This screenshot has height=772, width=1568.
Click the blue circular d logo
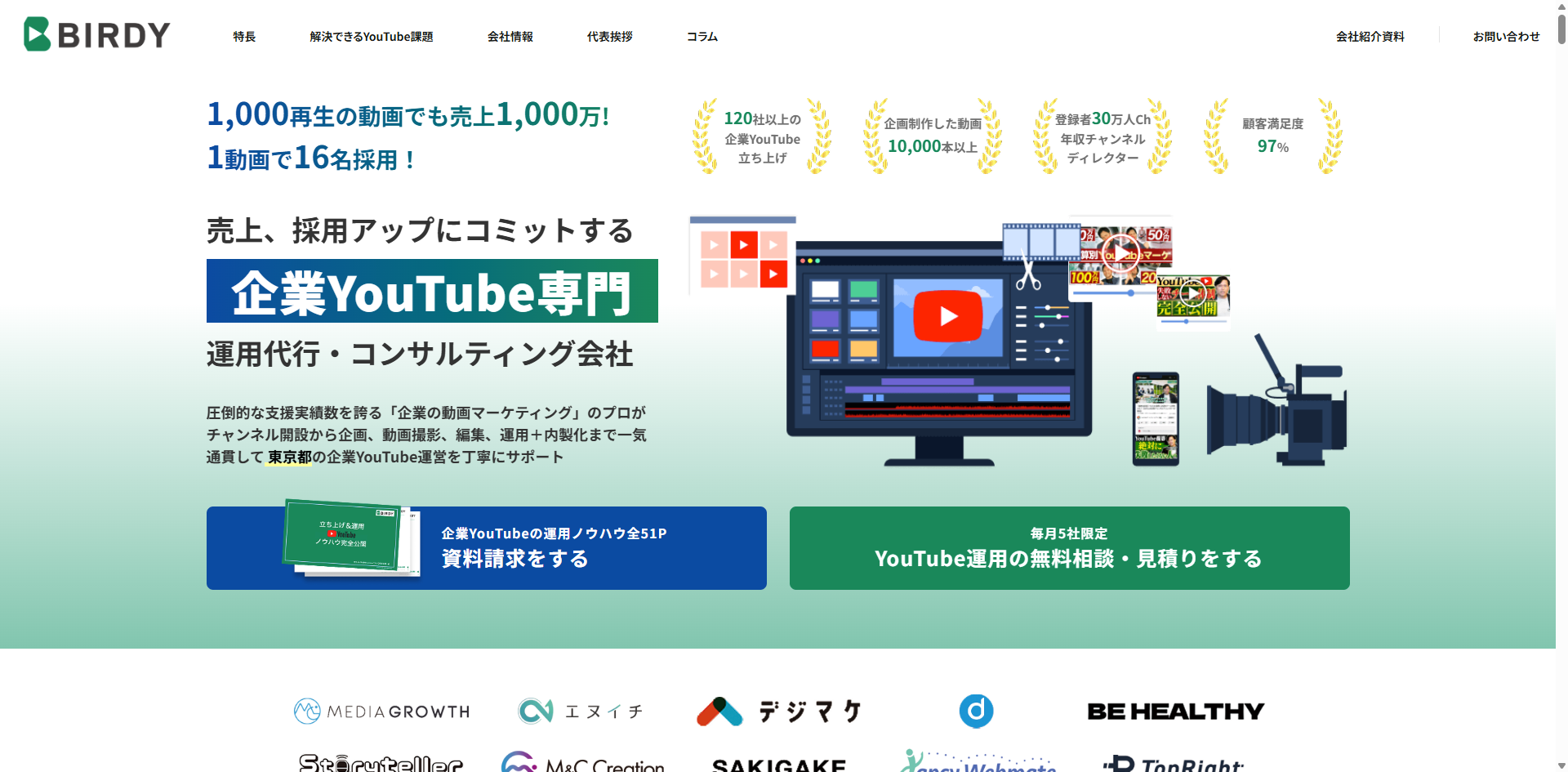coord(976,712)
